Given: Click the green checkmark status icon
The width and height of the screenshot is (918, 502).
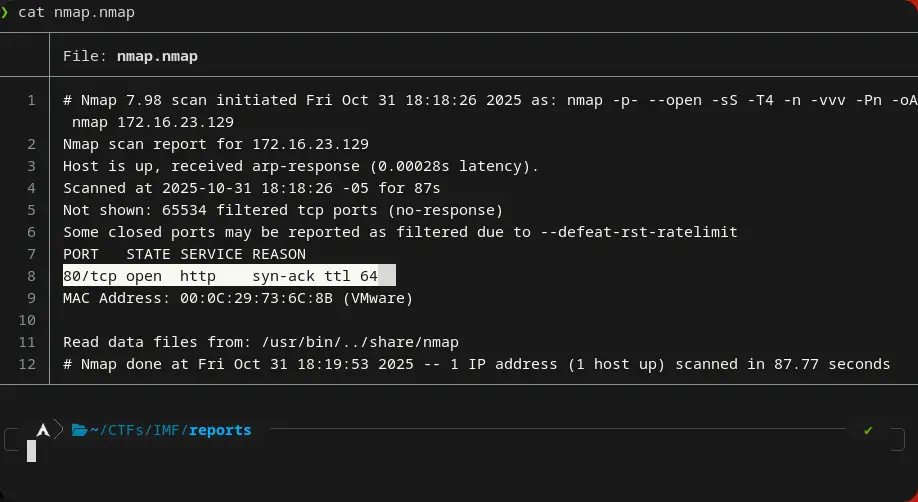Looking at the screenshot, I should point(868,430).
